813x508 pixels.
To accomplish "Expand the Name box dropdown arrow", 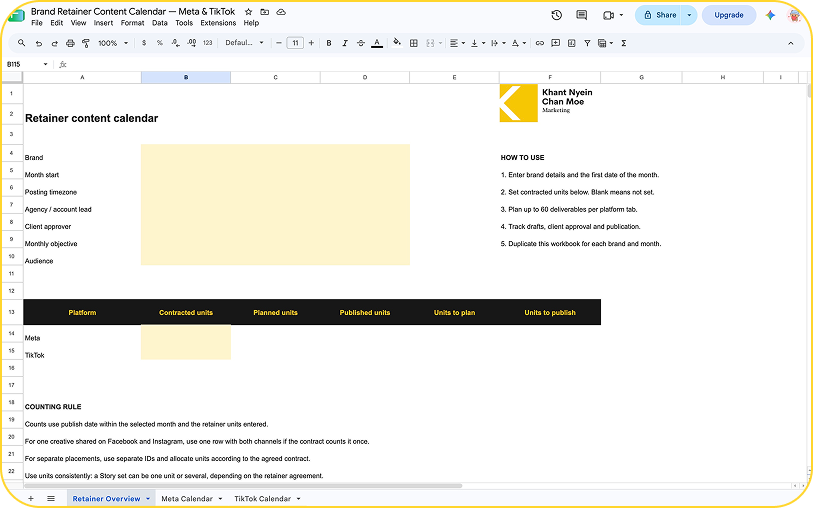I will [x=45, y=64].
